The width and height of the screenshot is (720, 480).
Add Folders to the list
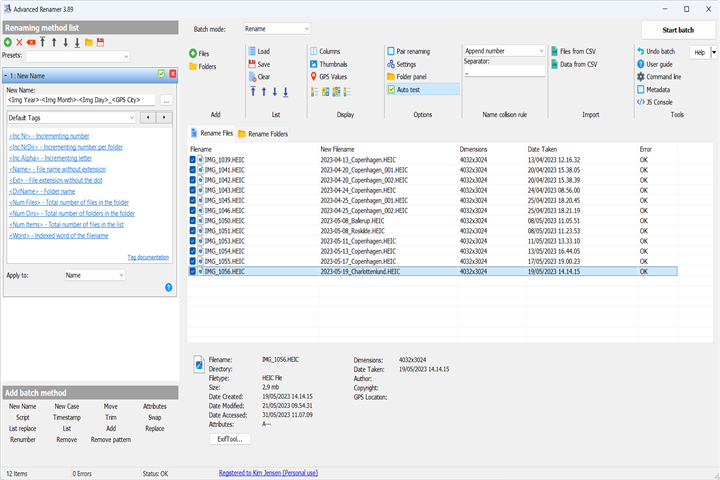[x=202, y=67]
